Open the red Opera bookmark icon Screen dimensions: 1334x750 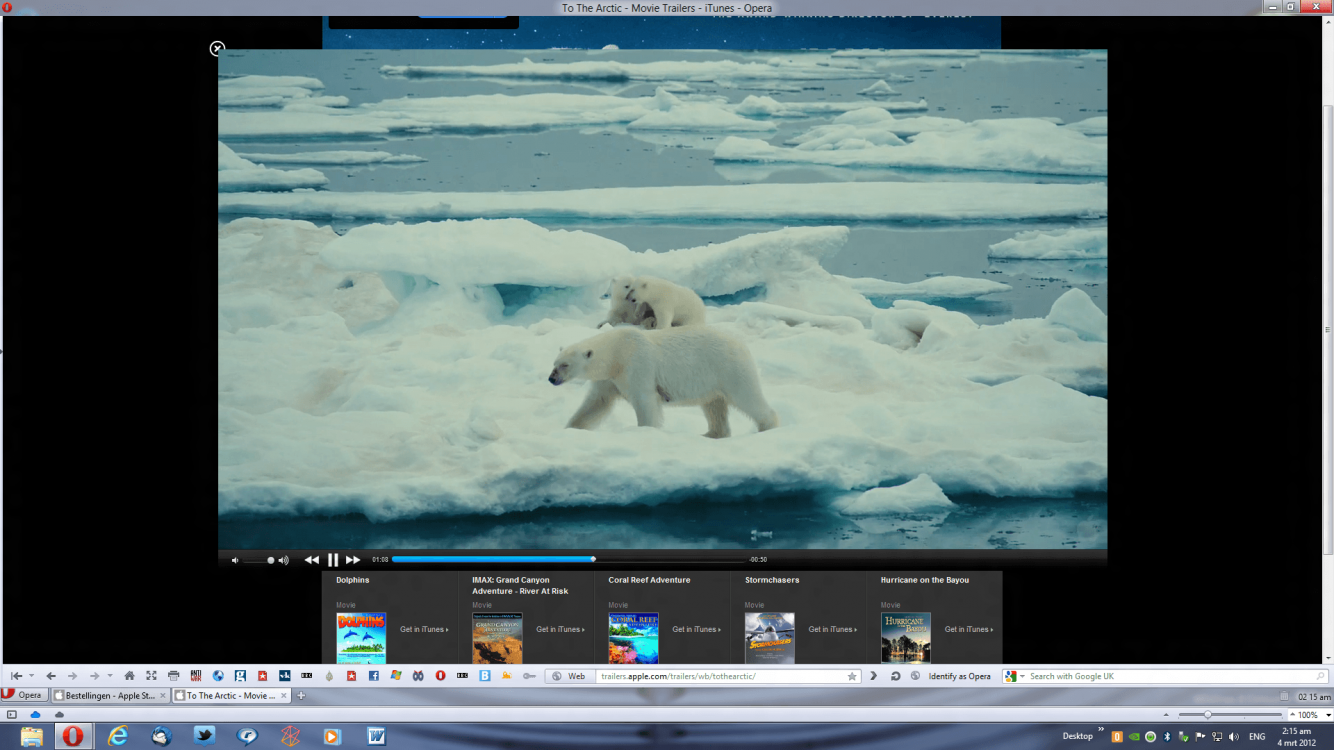[x=440, y=676]
